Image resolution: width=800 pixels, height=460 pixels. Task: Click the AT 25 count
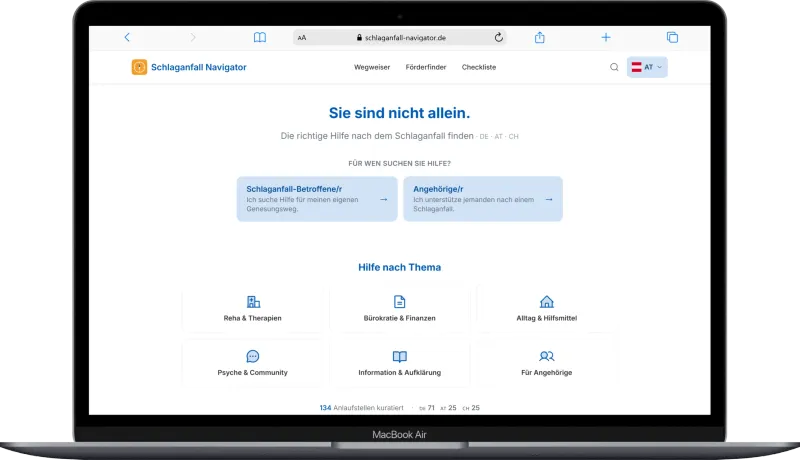[x=448, y=408]
